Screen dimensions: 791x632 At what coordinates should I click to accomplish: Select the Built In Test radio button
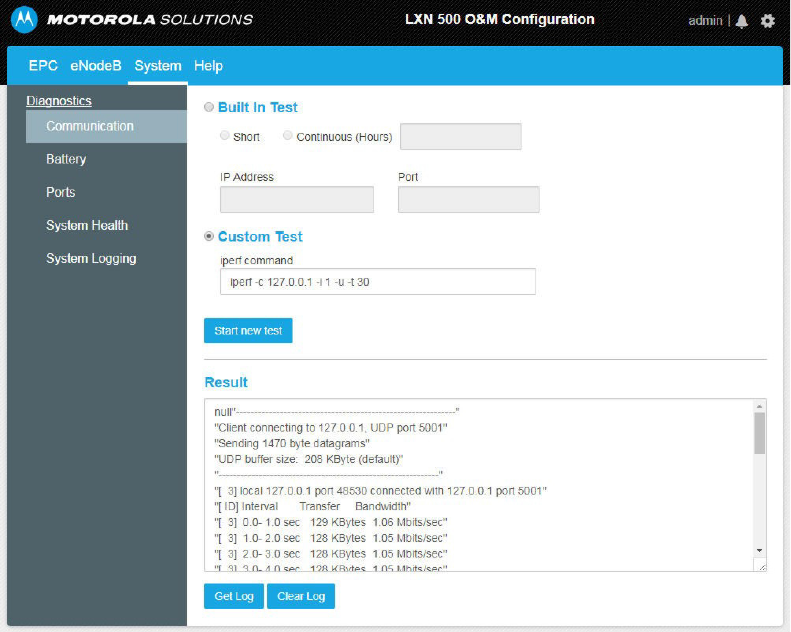click(x=209, y=107)
